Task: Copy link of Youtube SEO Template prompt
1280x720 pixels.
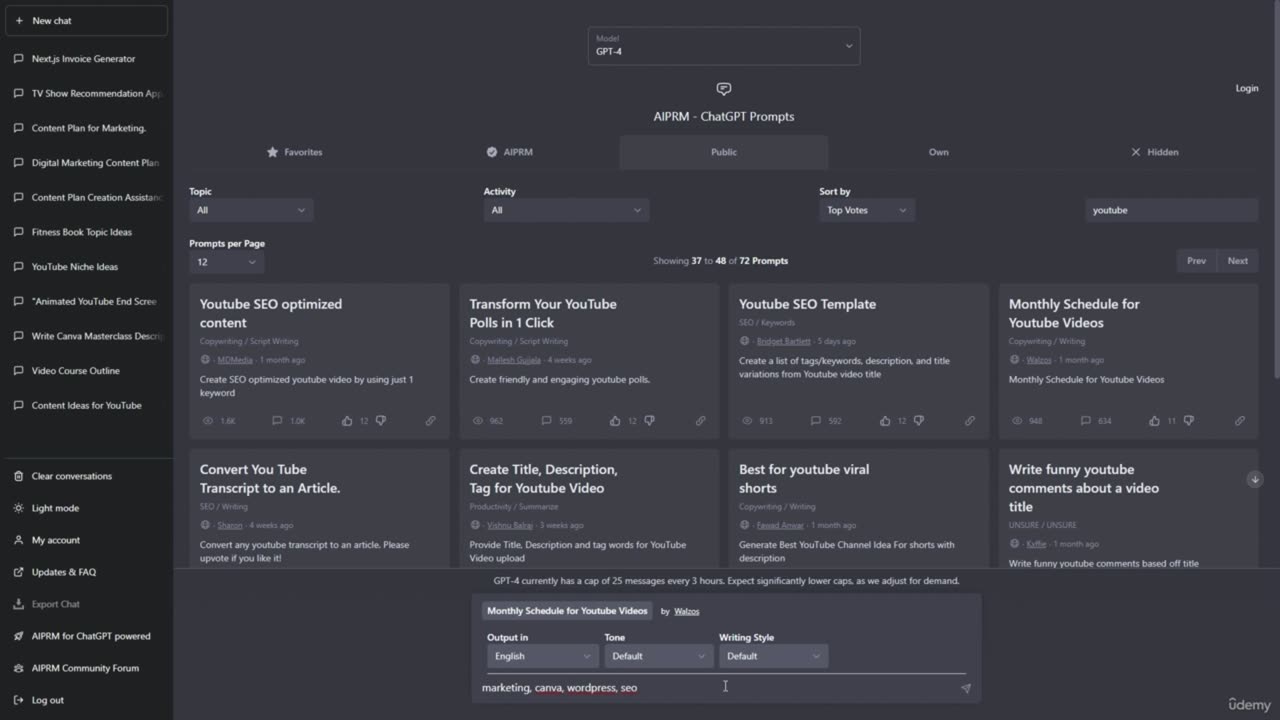Action: tap(969, 421)
